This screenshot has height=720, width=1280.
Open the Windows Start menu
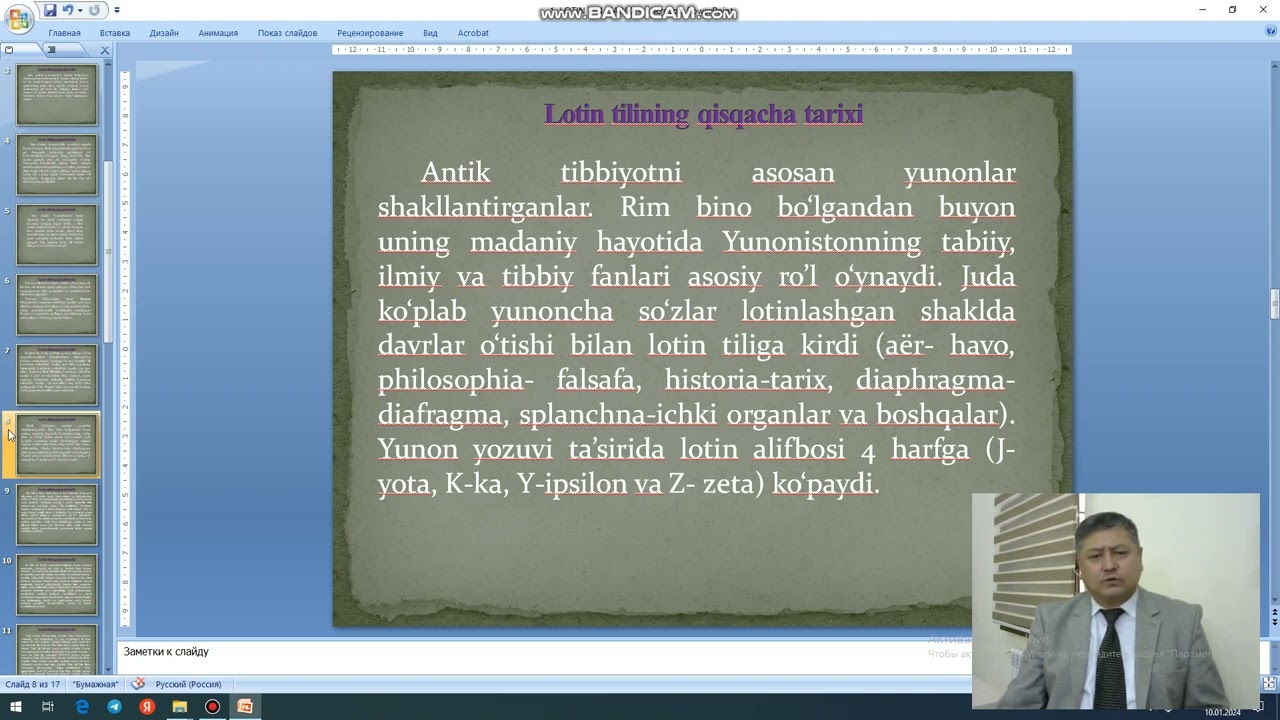click(x=15, y=707)
